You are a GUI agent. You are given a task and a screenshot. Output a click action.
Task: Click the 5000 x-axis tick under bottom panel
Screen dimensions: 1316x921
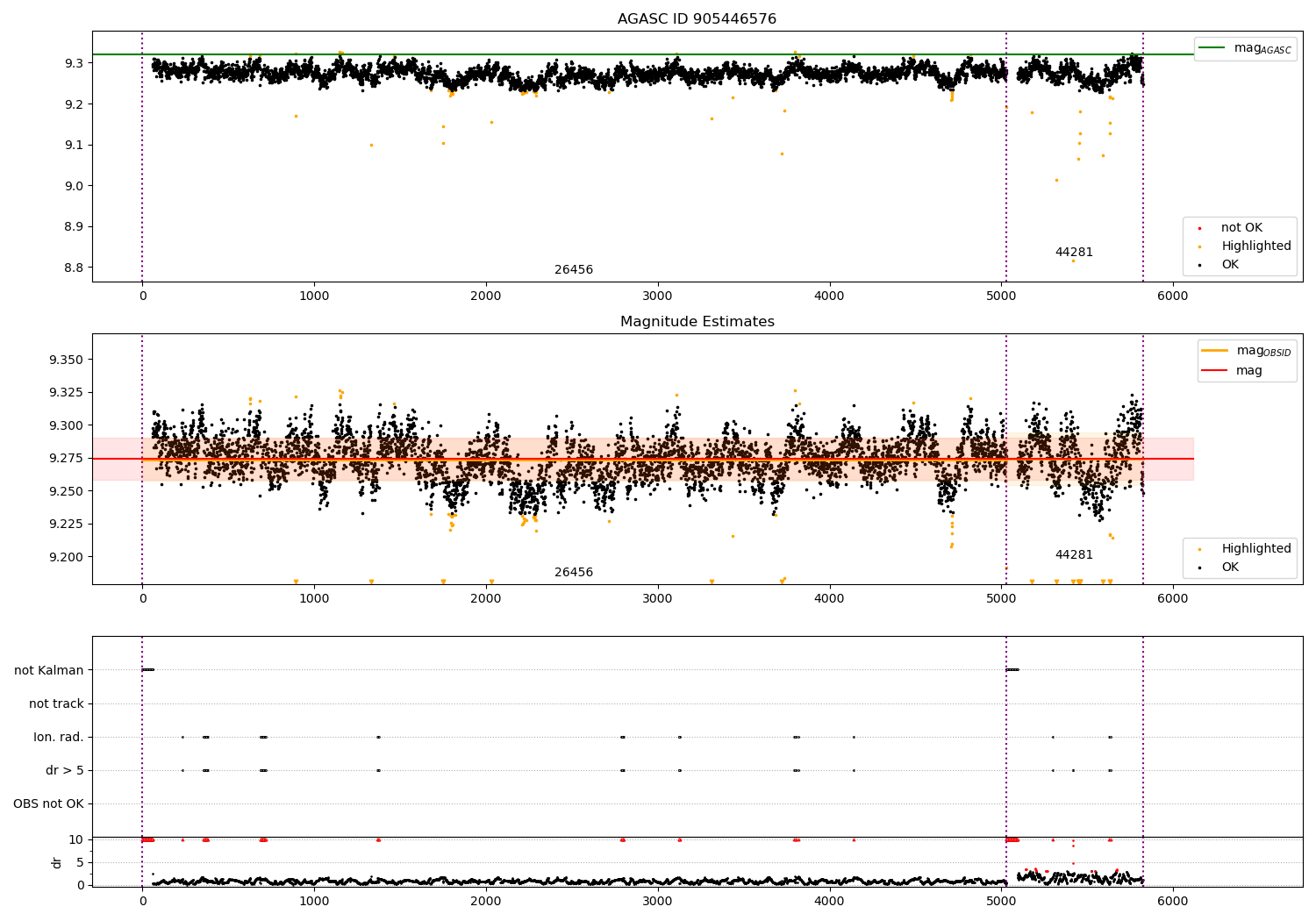1001,901
